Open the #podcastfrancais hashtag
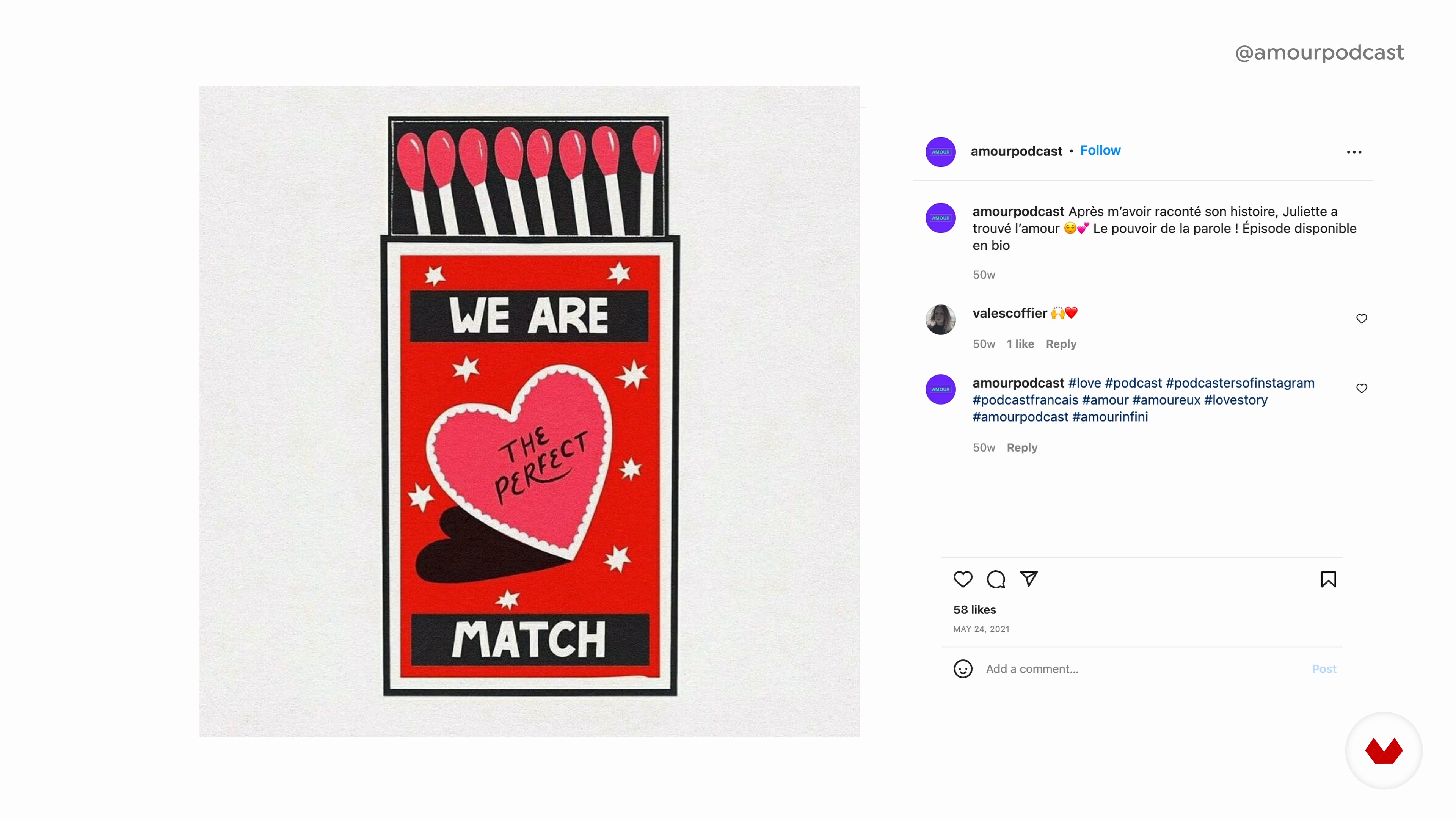Image resolution: width=1456 pixels, height=819 pixels. pyautogui.click(x=1025, y=400)
